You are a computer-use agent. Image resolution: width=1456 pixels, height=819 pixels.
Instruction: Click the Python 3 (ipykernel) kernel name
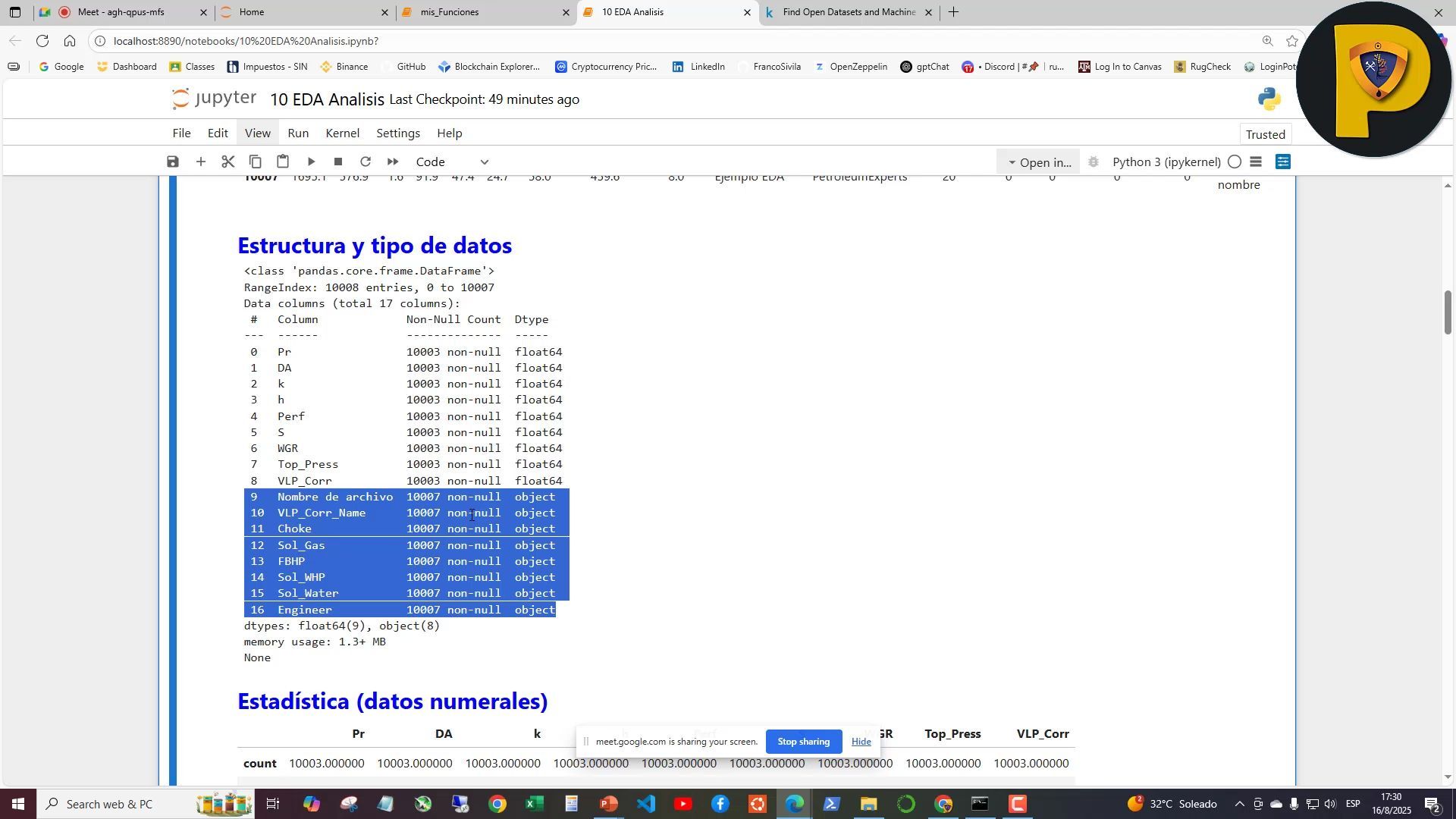tap(1166, 162)
